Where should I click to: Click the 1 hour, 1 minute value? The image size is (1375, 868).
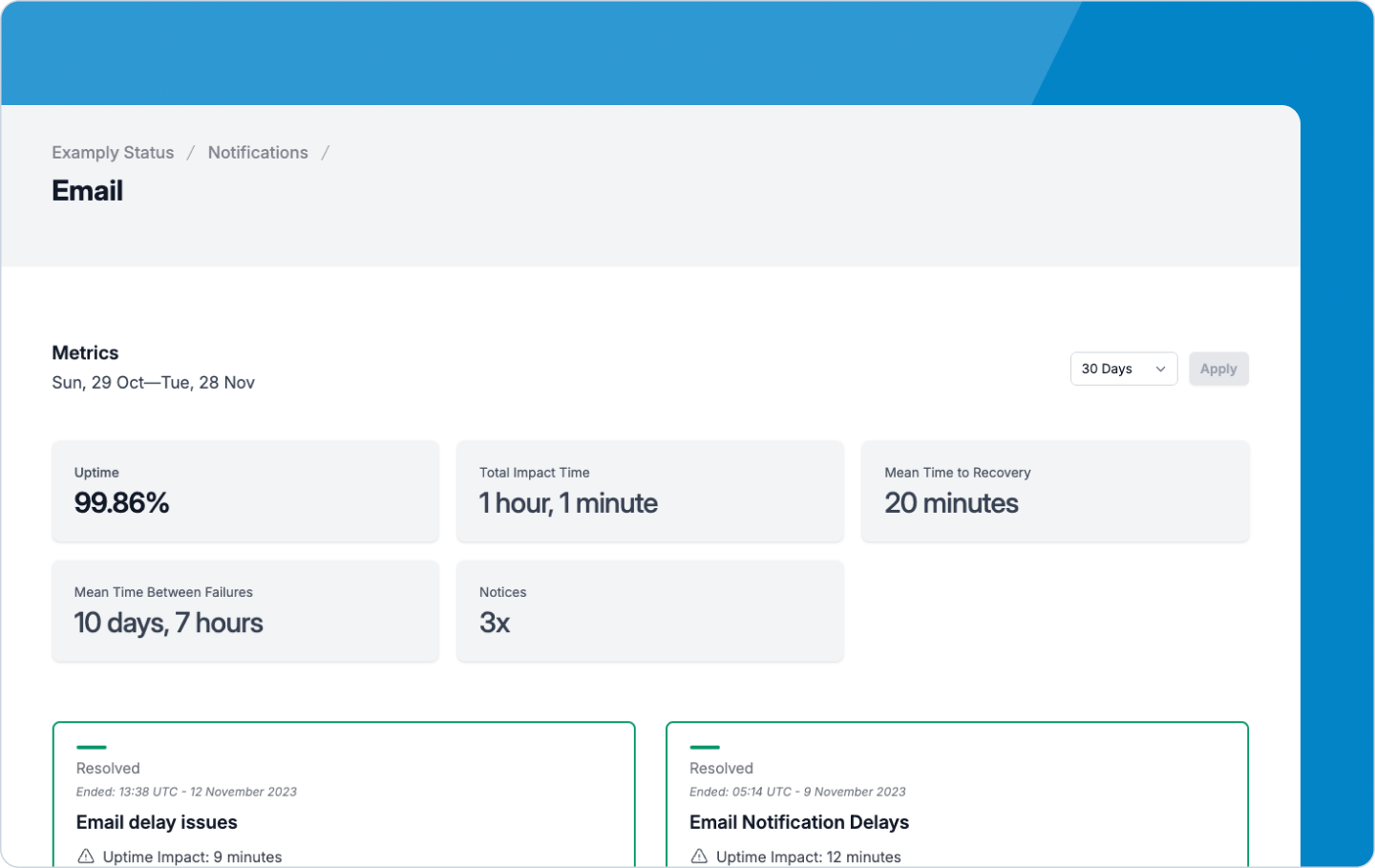[568, 503]
